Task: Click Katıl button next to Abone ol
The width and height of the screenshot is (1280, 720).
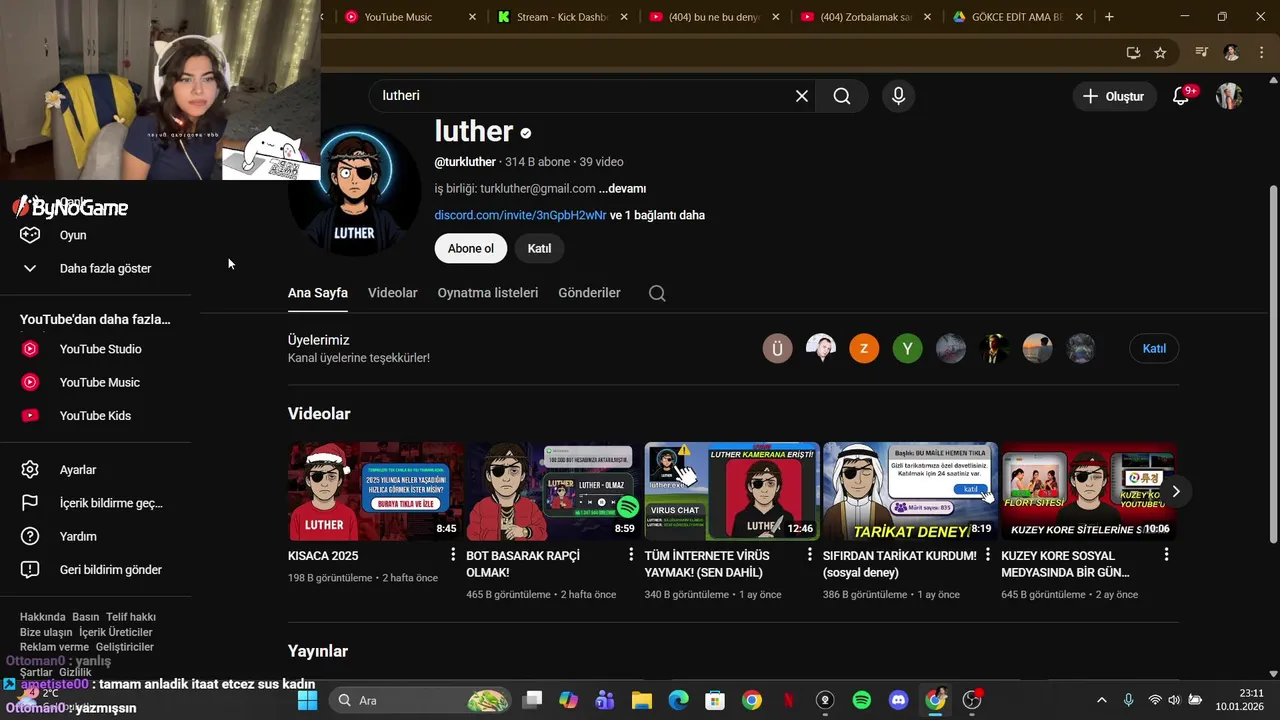Action: point(539,248)
